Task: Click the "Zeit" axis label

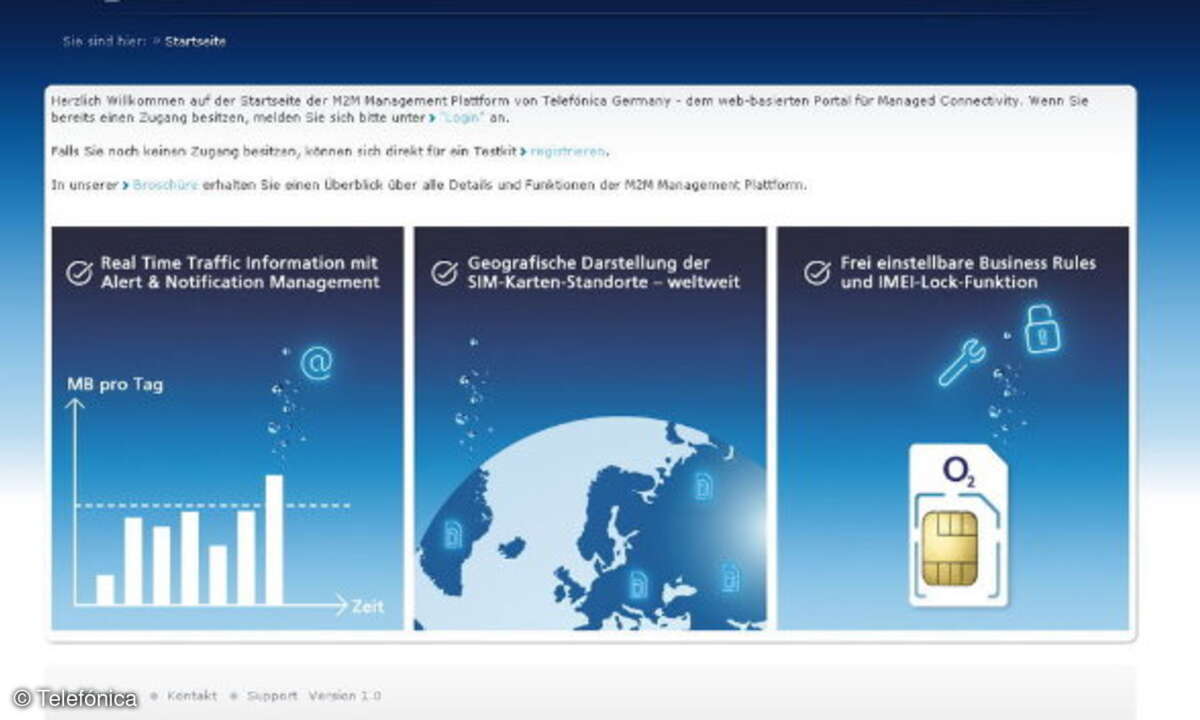Action: pos(367,606)
